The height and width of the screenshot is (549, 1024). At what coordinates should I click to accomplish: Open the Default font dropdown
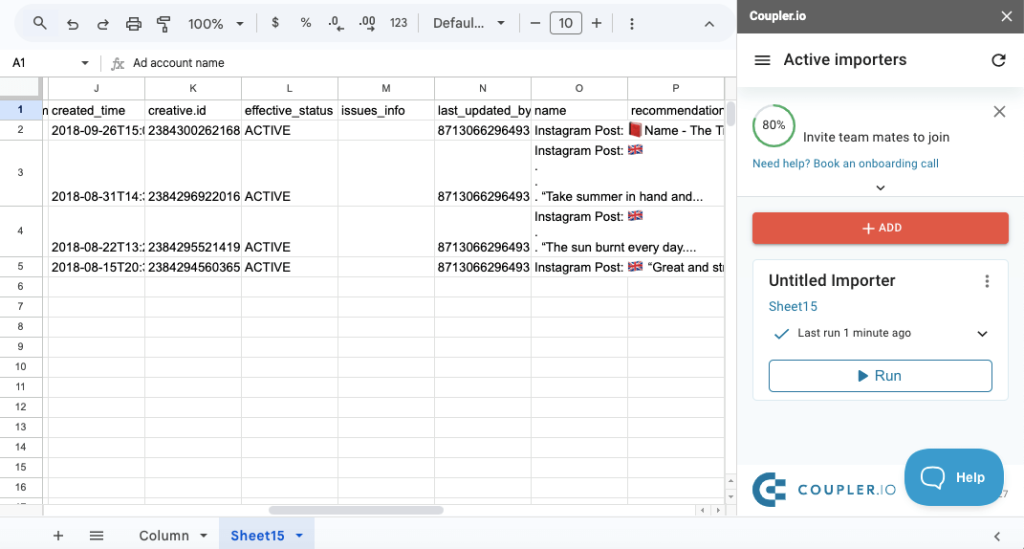coord(469,23)
